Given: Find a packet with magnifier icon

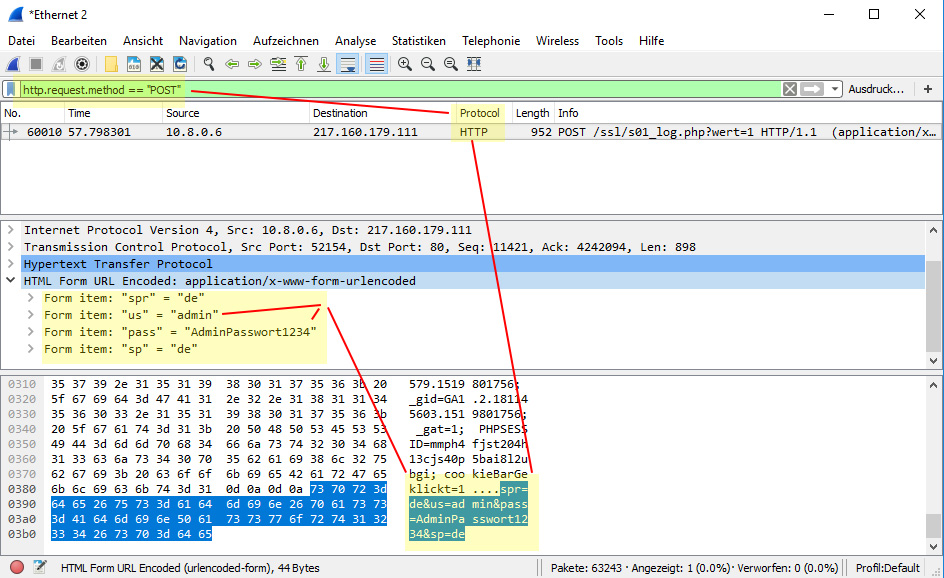Looking at the screenshot, I should [x=209, y=64].
